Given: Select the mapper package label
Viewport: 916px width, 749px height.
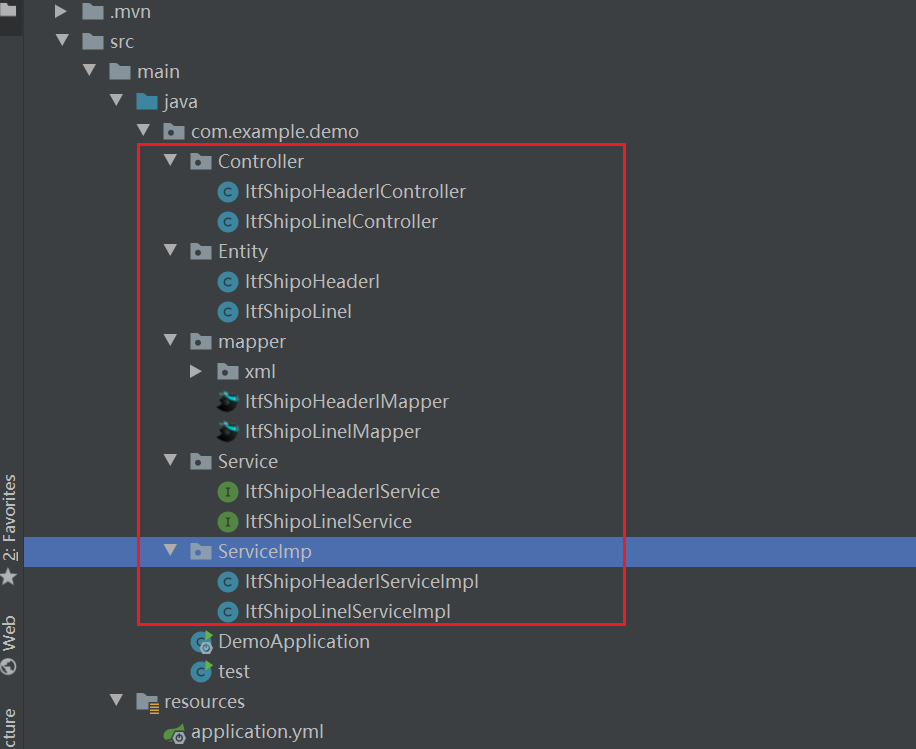Looking at the screenshot, I should 252,341.
